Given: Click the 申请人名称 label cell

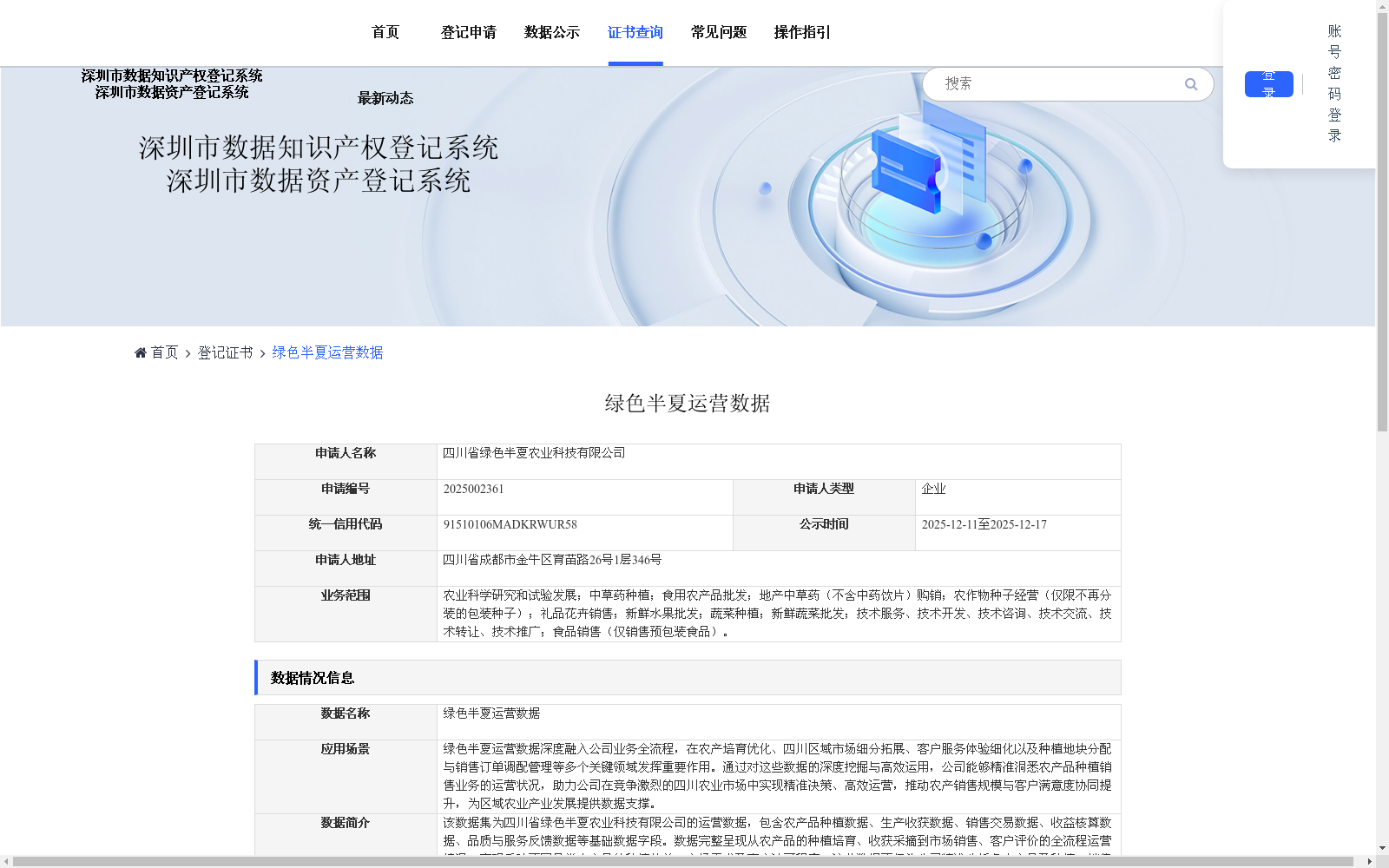Looking at the screenshot, I should [346, 462].
